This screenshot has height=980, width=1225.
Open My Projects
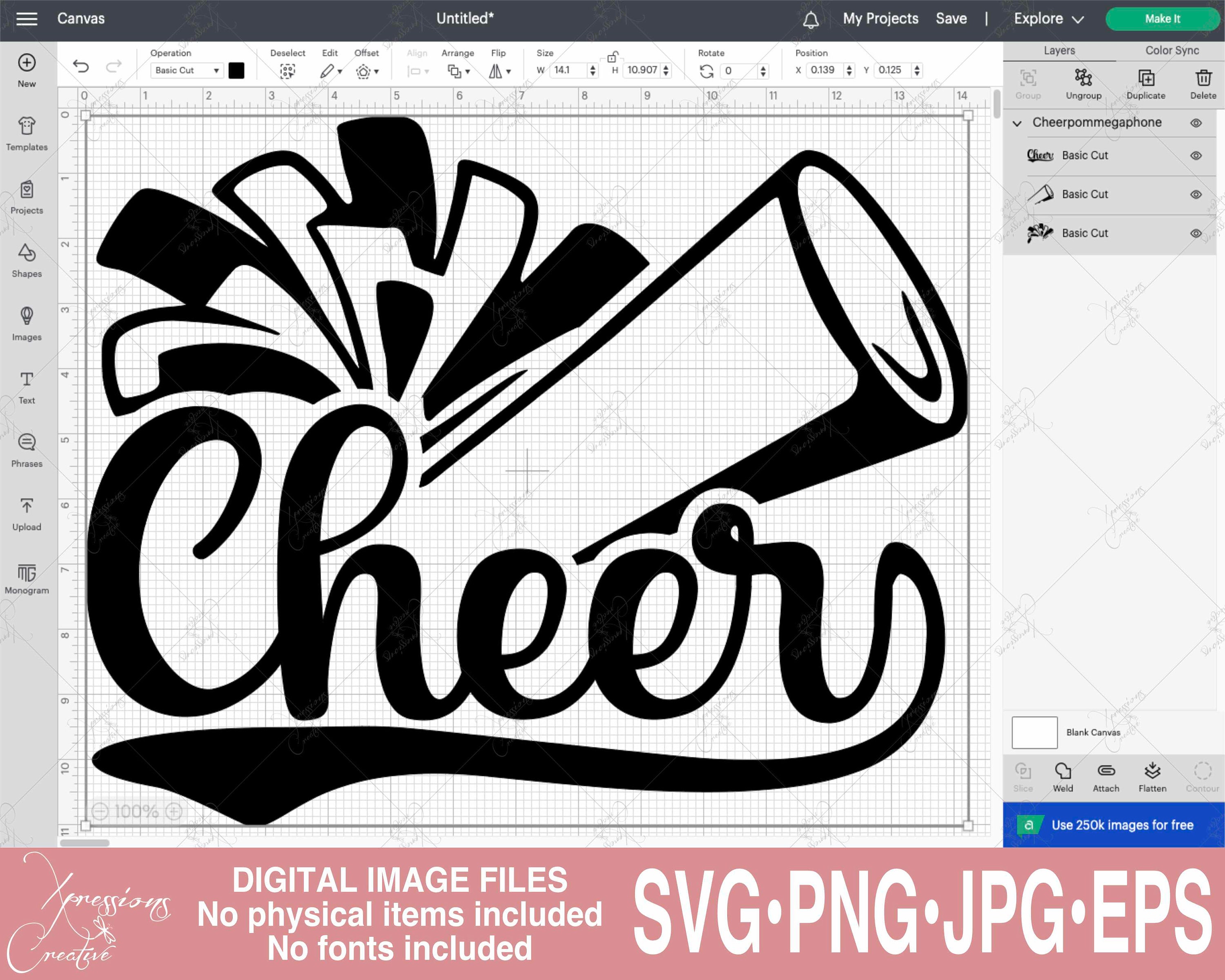click(x=880, y=18)
